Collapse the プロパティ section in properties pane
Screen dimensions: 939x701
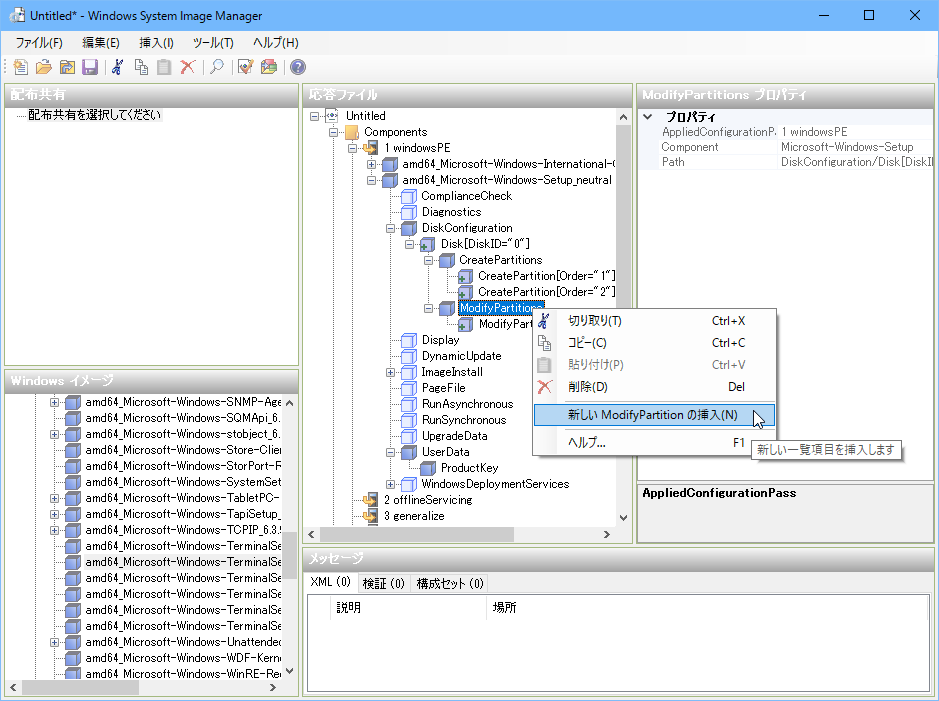(647, 117)
